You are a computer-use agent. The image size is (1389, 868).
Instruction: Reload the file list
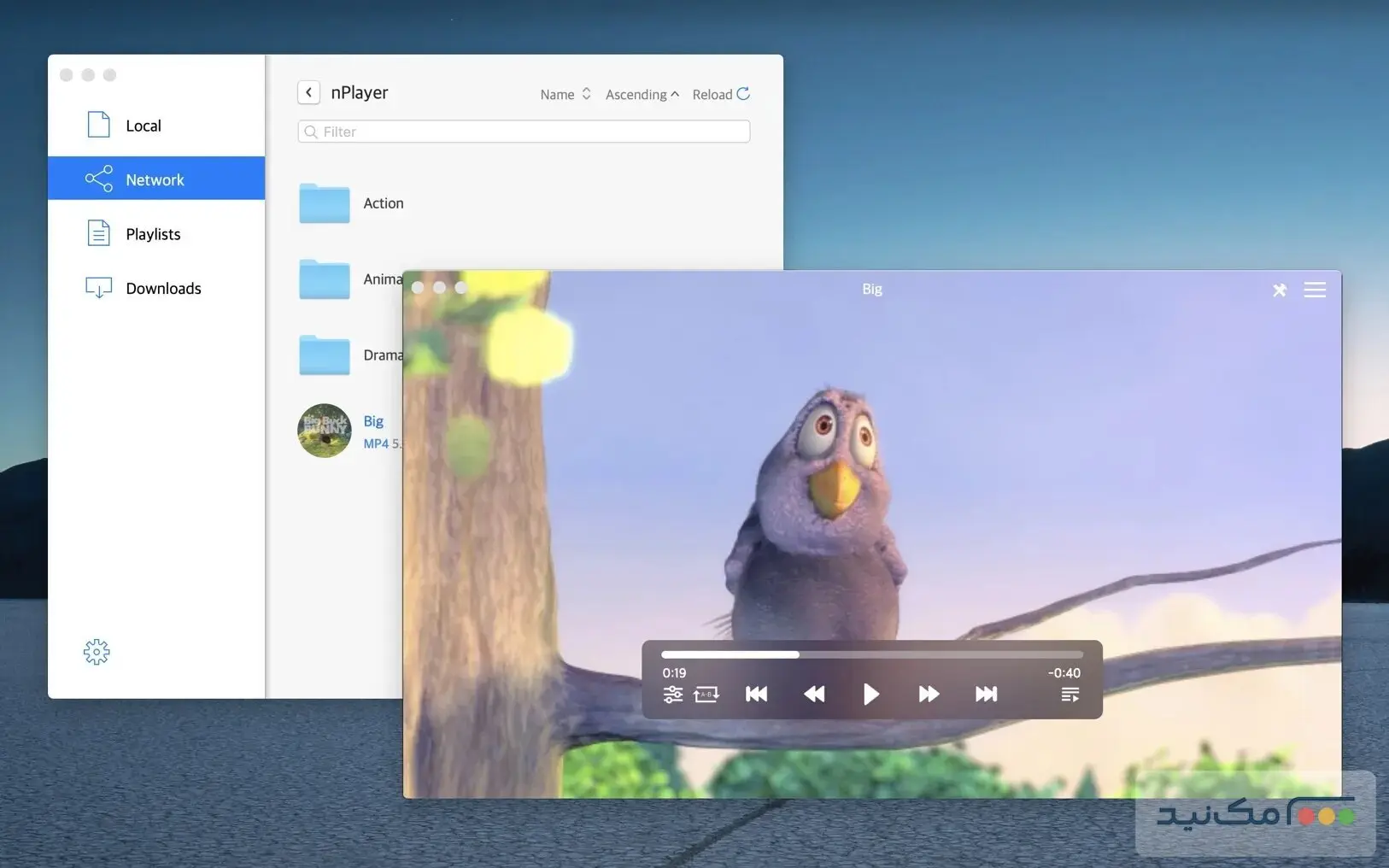pyautogui.click(x=721, y=94)
